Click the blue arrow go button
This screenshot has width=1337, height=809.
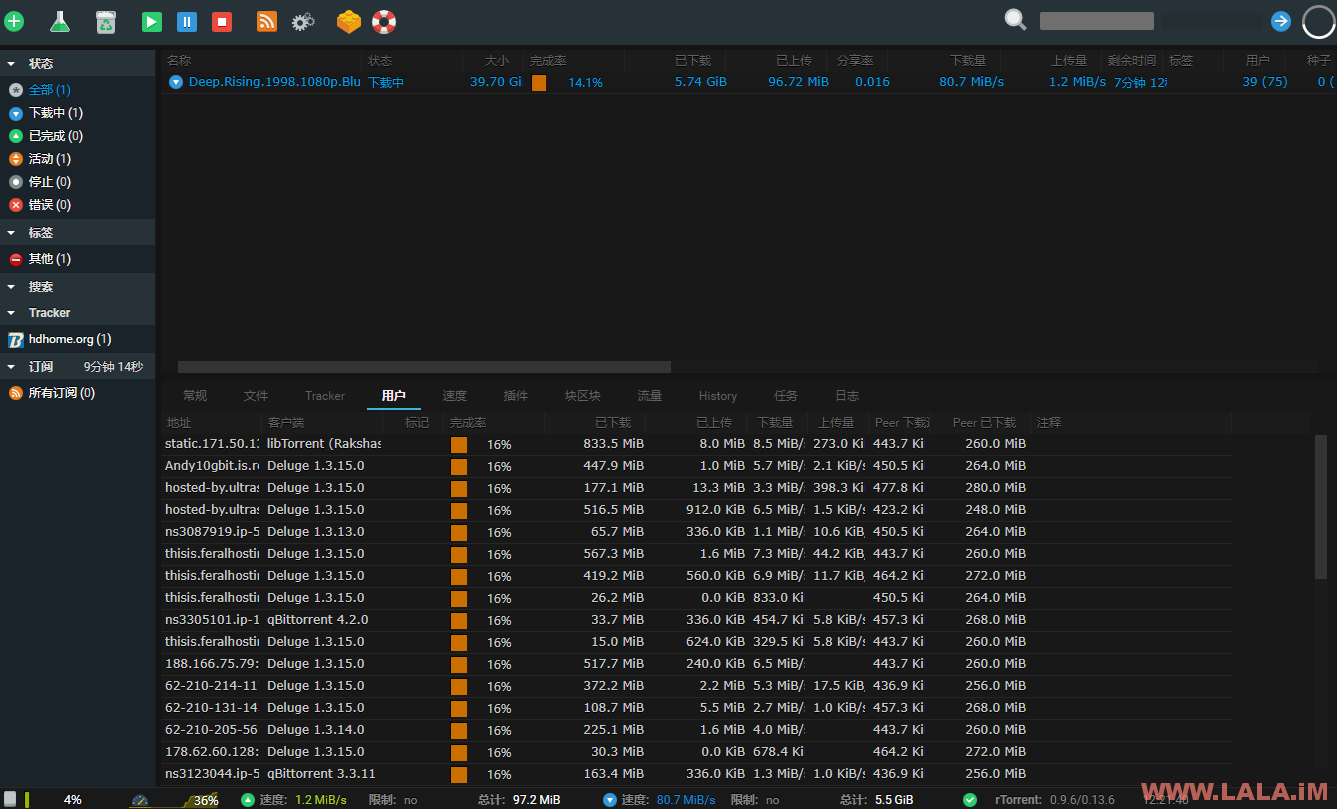1281,21
